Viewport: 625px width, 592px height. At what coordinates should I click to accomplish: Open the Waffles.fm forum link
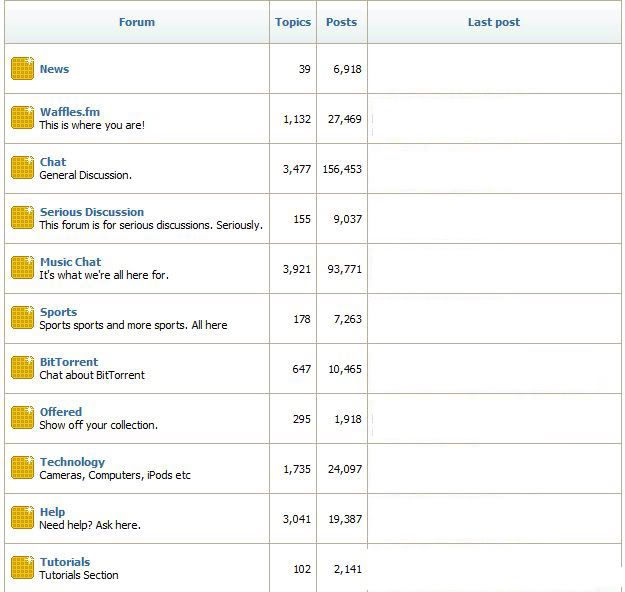[69, 112]
